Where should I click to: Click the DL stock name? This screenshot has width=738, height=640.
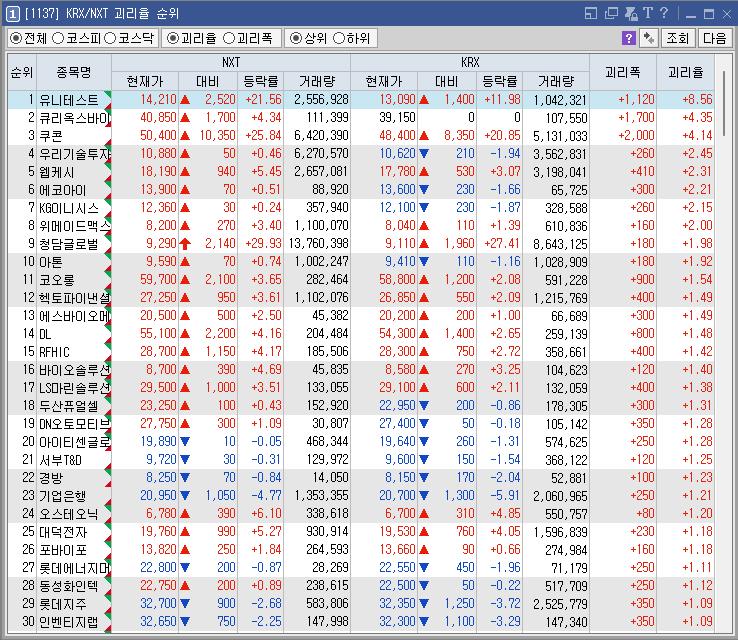(45, 334)
